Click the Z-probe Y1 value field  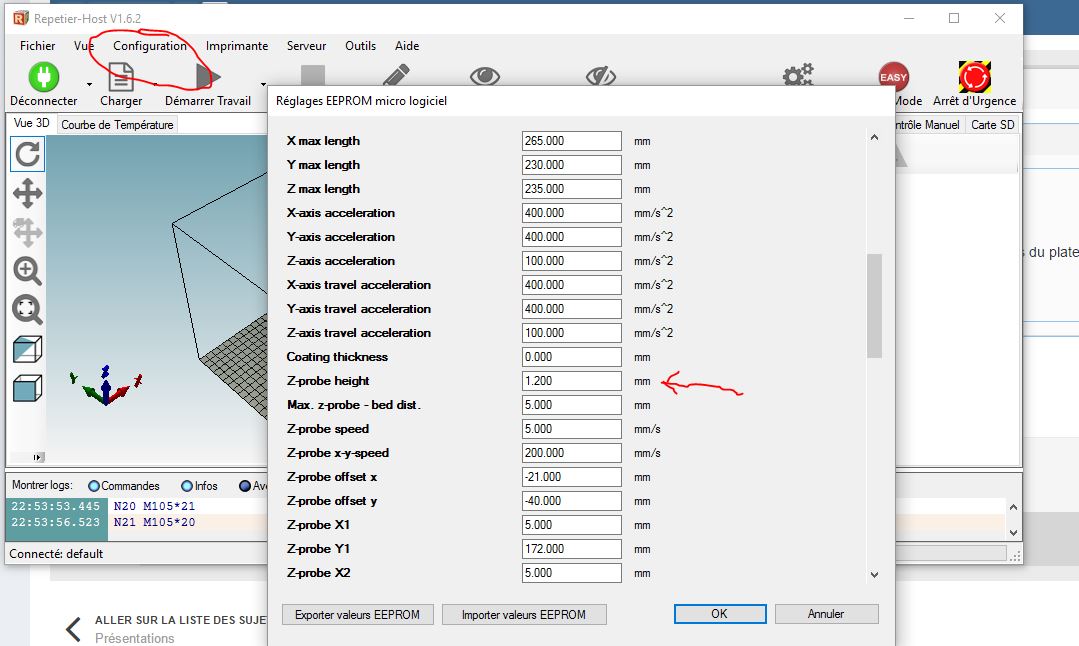(571, 549)
